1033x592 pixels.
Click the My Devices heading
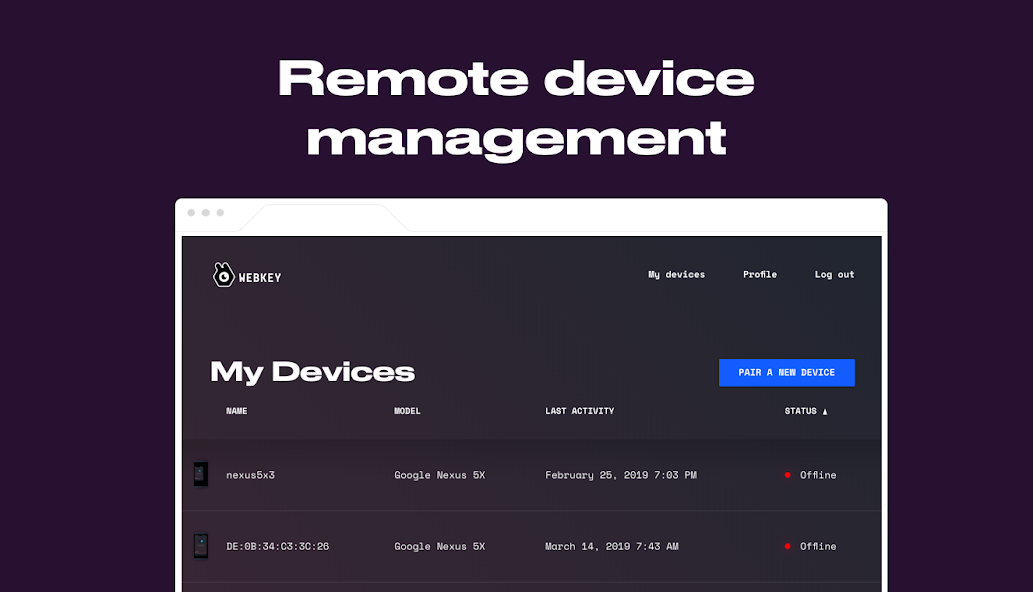(x=313, y=372)
